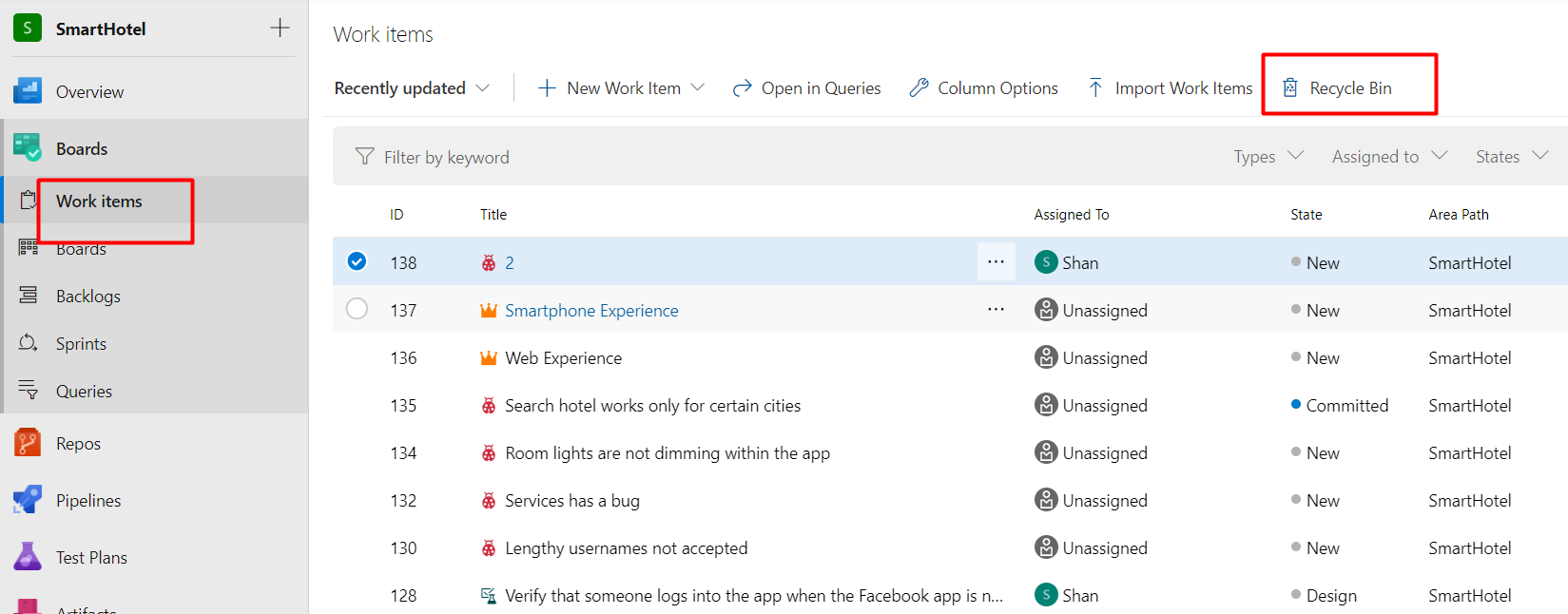Viewport: 1568px width, 614px height.
Task: Uncheck the selected checkbox for item 138
Action: [357, 260]
